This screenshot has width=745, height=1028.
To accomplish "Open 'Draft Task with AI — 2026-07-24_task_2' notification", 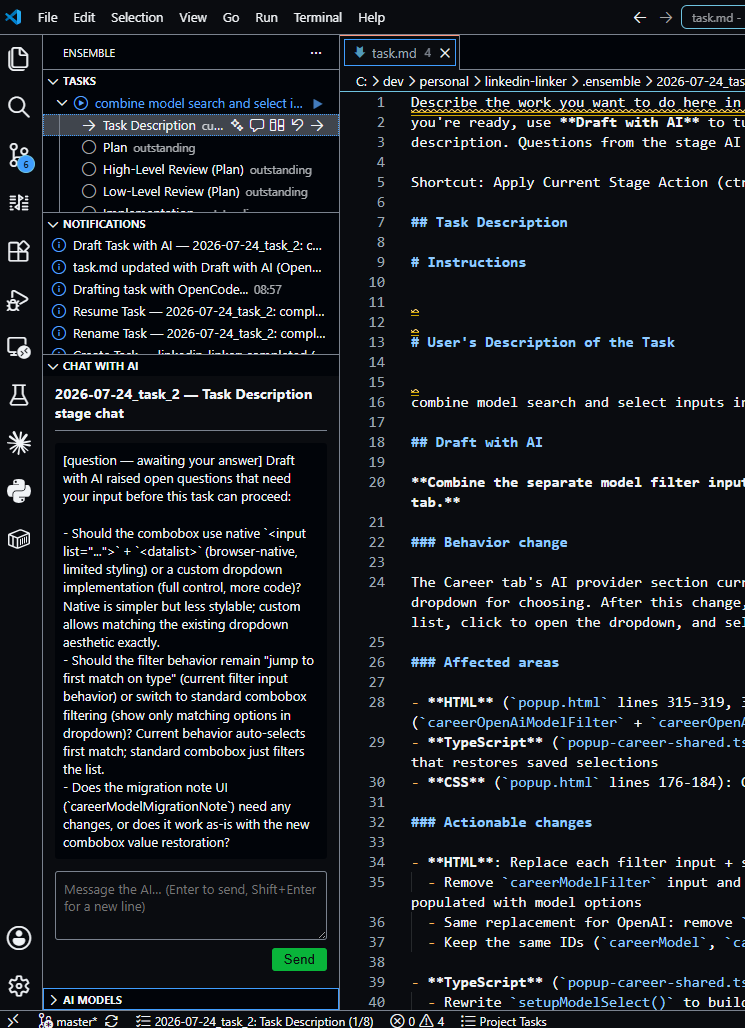I will (191, 246).
